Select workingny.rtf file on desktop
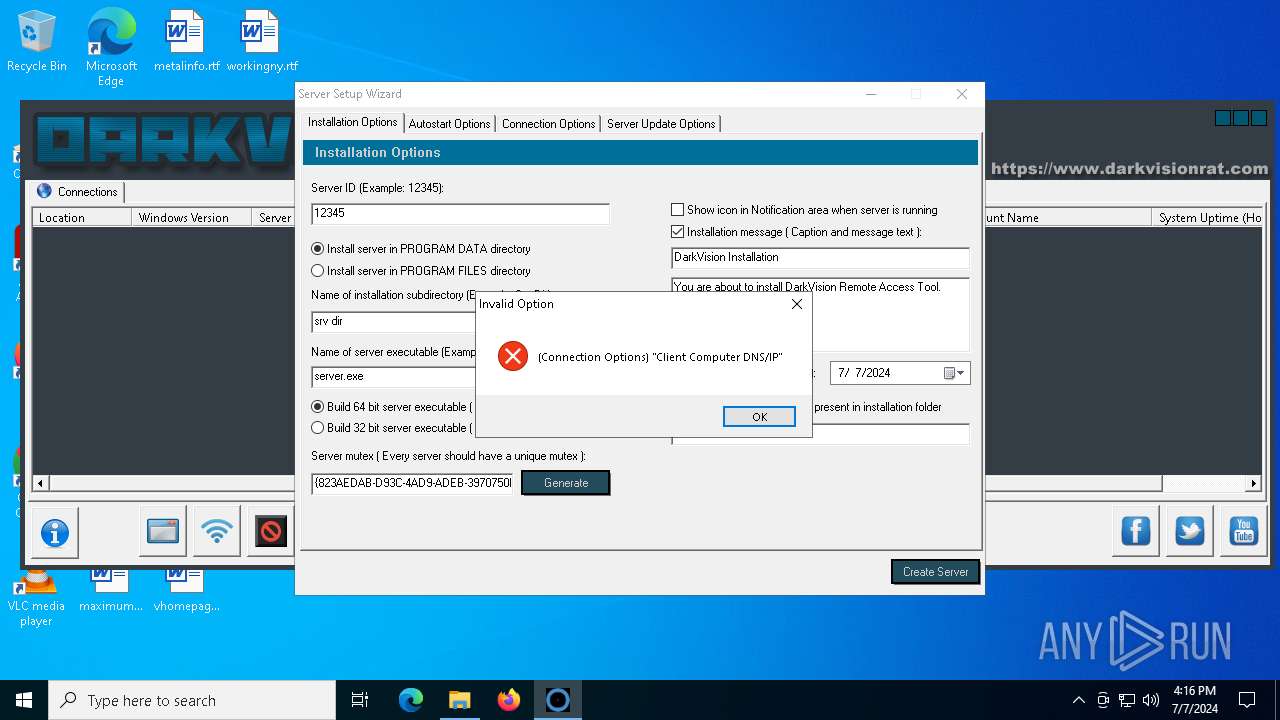The height and width of the screenshot is (720, 1280). tap(262, 41)
